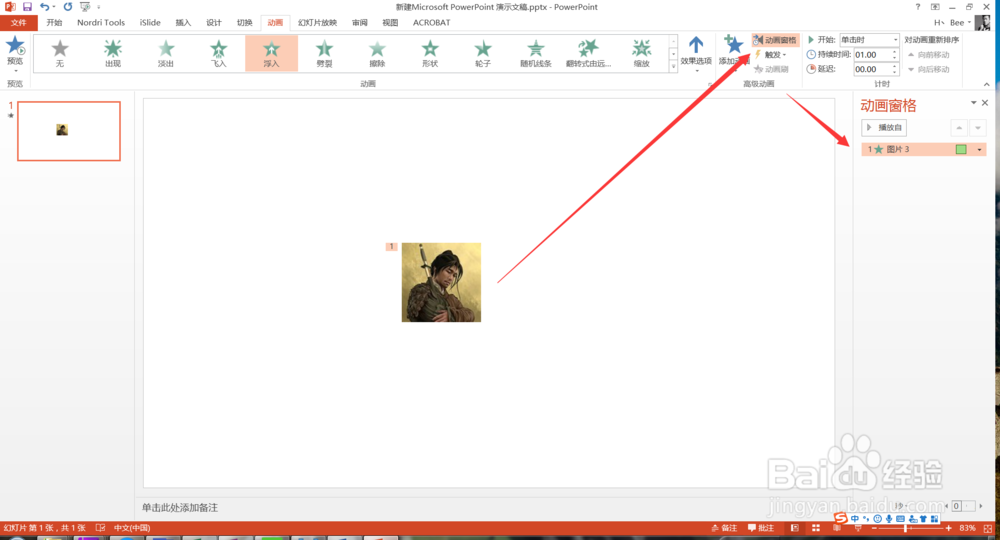
Task: Expand the animation gallery more arrow
Action: pos(673,66)
